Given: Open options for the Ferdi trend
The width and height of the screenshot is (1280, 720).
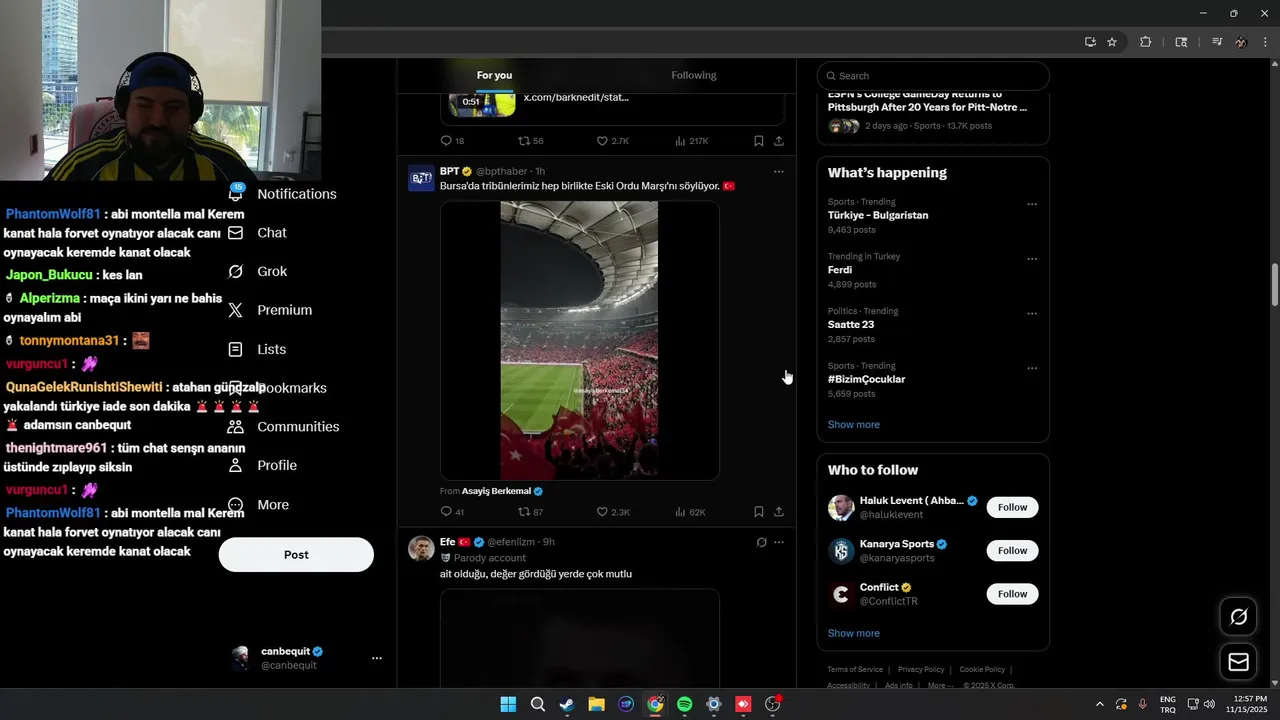Looking at the screenshot, I should point(1032,259).
